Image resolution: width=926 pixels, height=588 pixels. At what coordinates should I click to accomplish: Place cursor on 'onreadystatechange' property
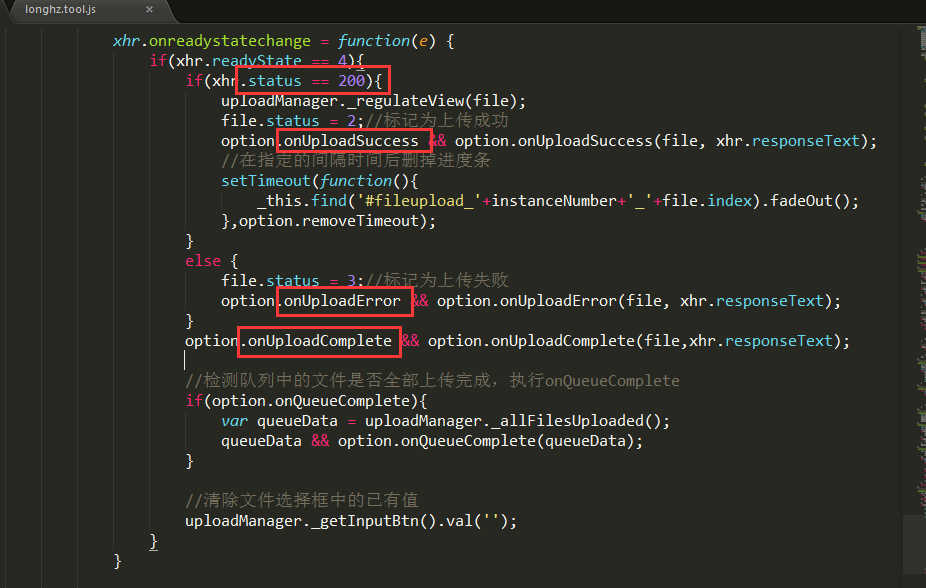[x=230, y=41]
